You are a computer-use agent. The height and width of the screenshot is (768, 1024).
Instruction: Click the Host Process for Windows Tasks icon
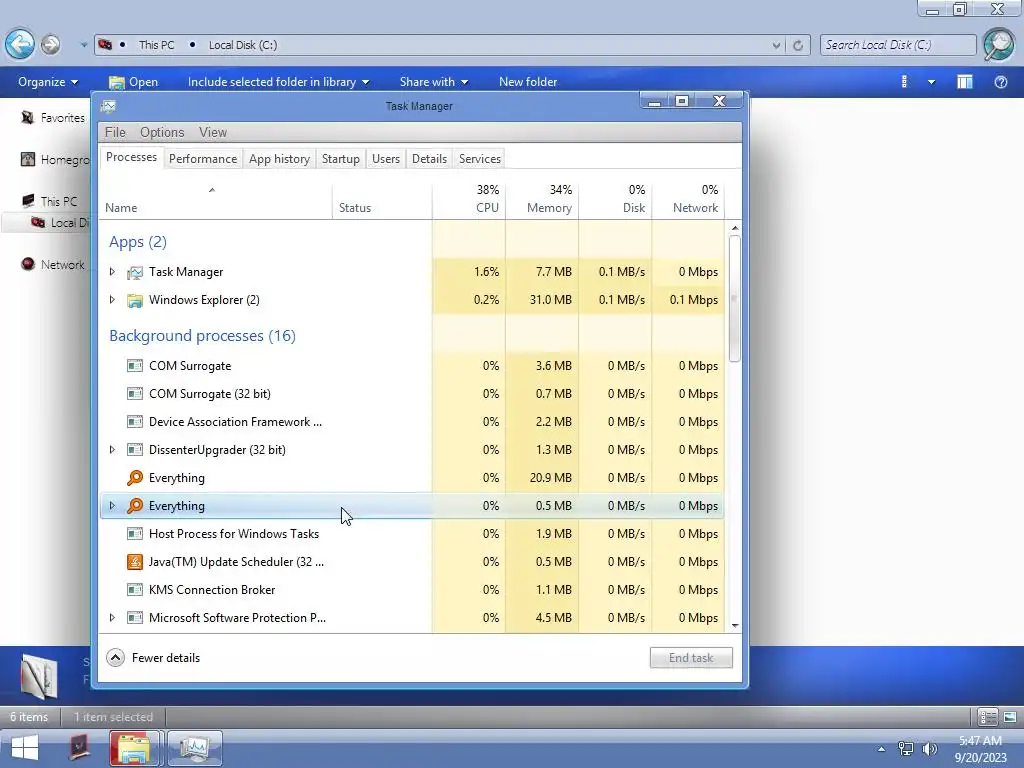(135, 534)
